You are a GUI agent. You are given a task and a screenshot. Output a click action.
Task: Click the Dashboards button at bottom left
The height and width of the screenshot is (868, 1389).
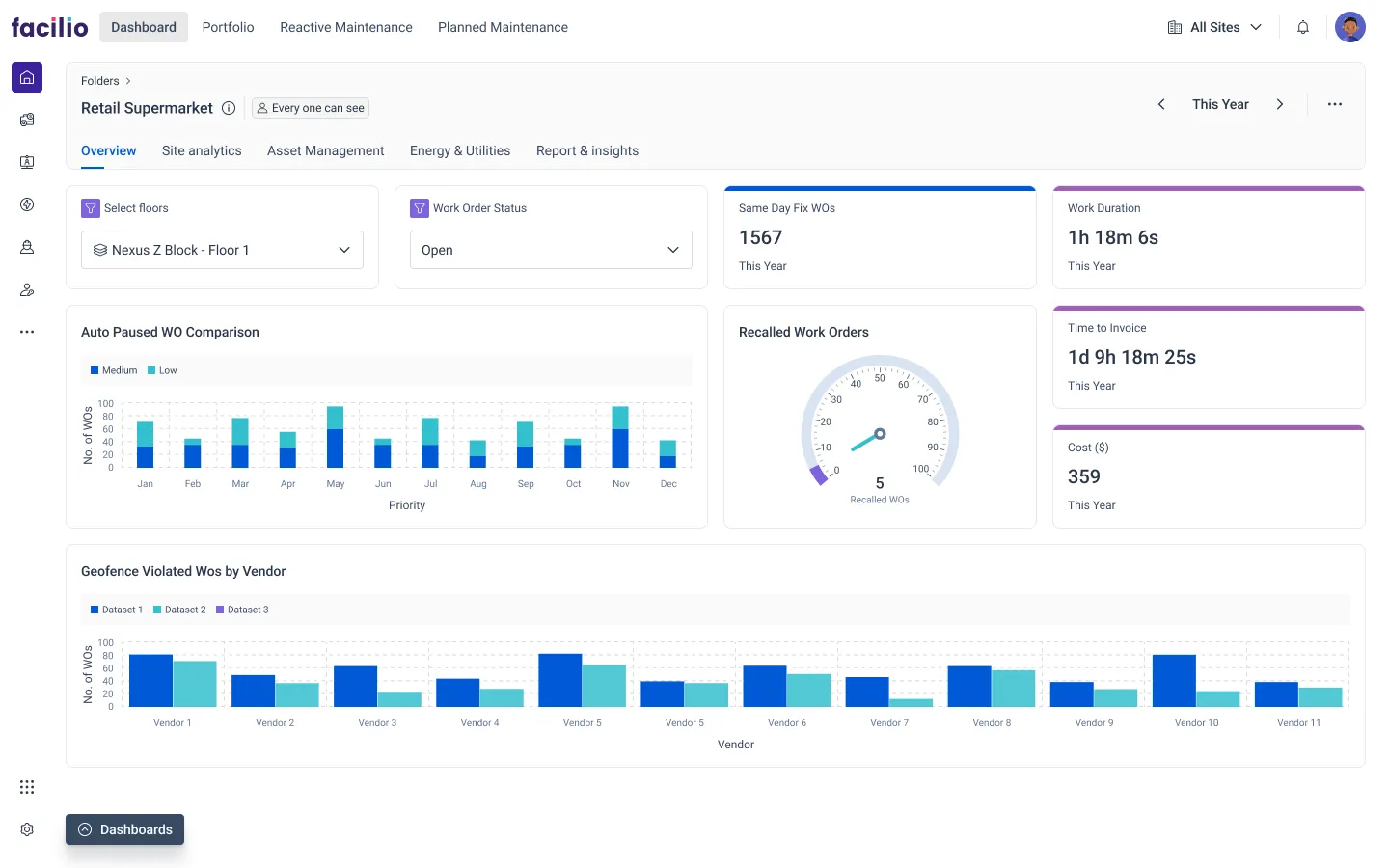[x=124, y=829]
